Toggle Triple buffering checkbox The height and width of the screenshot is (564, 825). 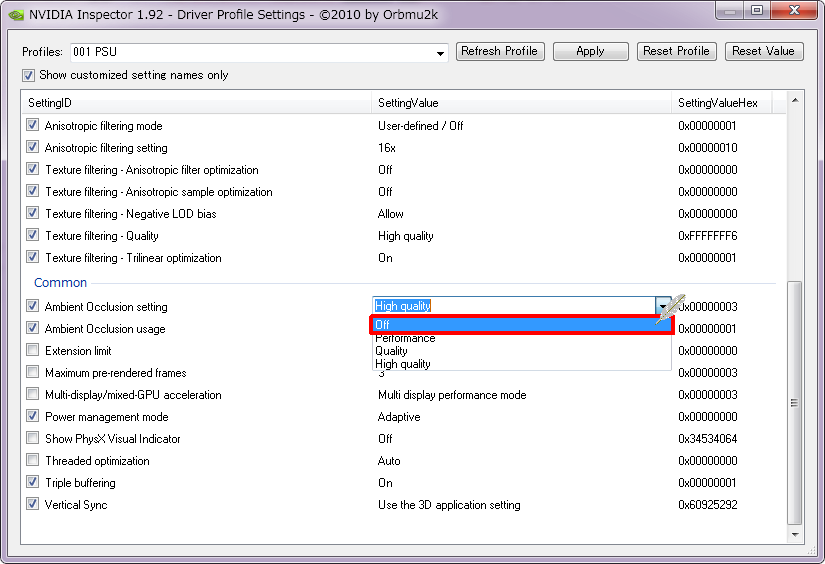33,482
